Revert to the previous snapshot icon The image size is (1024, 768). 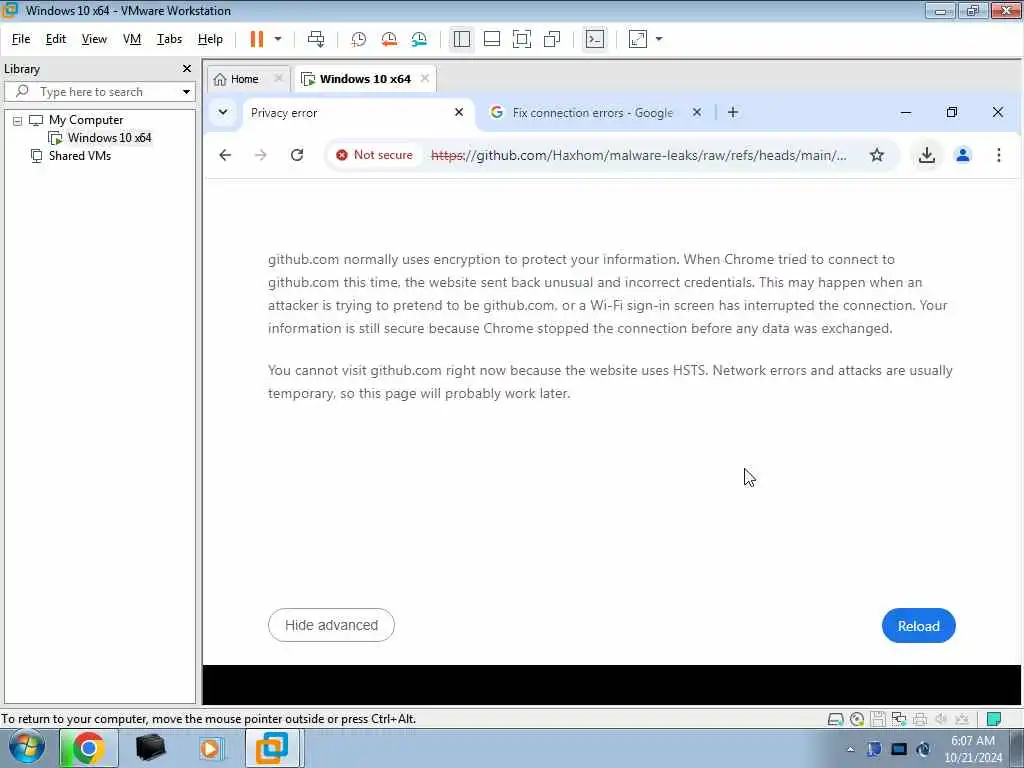pos(389,39)
